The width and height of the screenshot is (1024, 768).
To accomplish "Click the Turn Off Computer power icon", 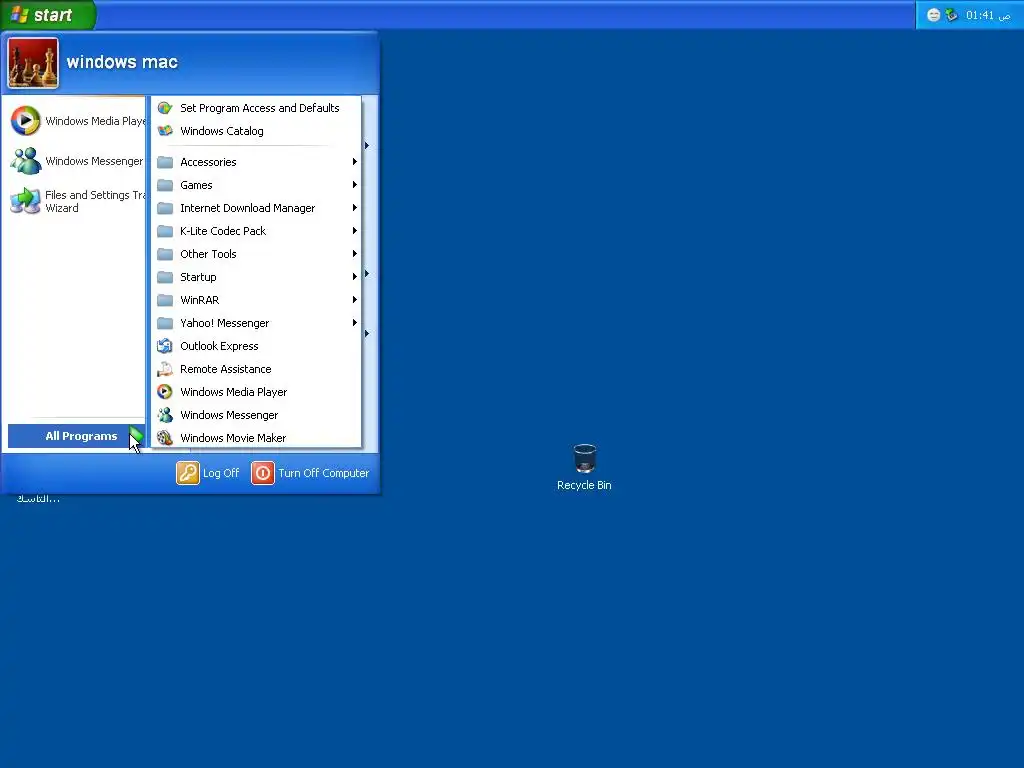I will 263,473.
